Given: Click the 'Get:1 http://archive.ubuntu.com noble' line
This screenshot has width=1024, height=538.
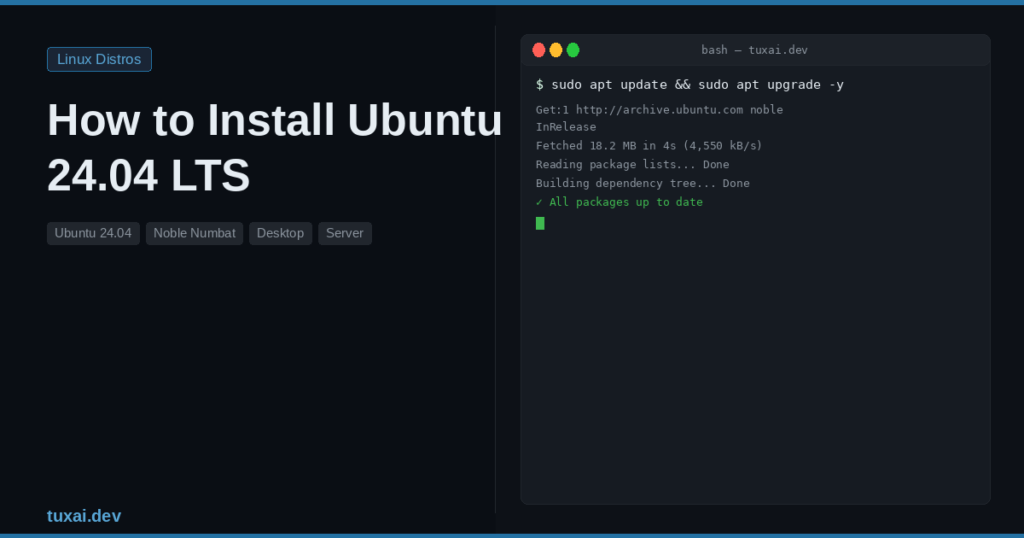Looking at the screenshot, I should [660, 110].
